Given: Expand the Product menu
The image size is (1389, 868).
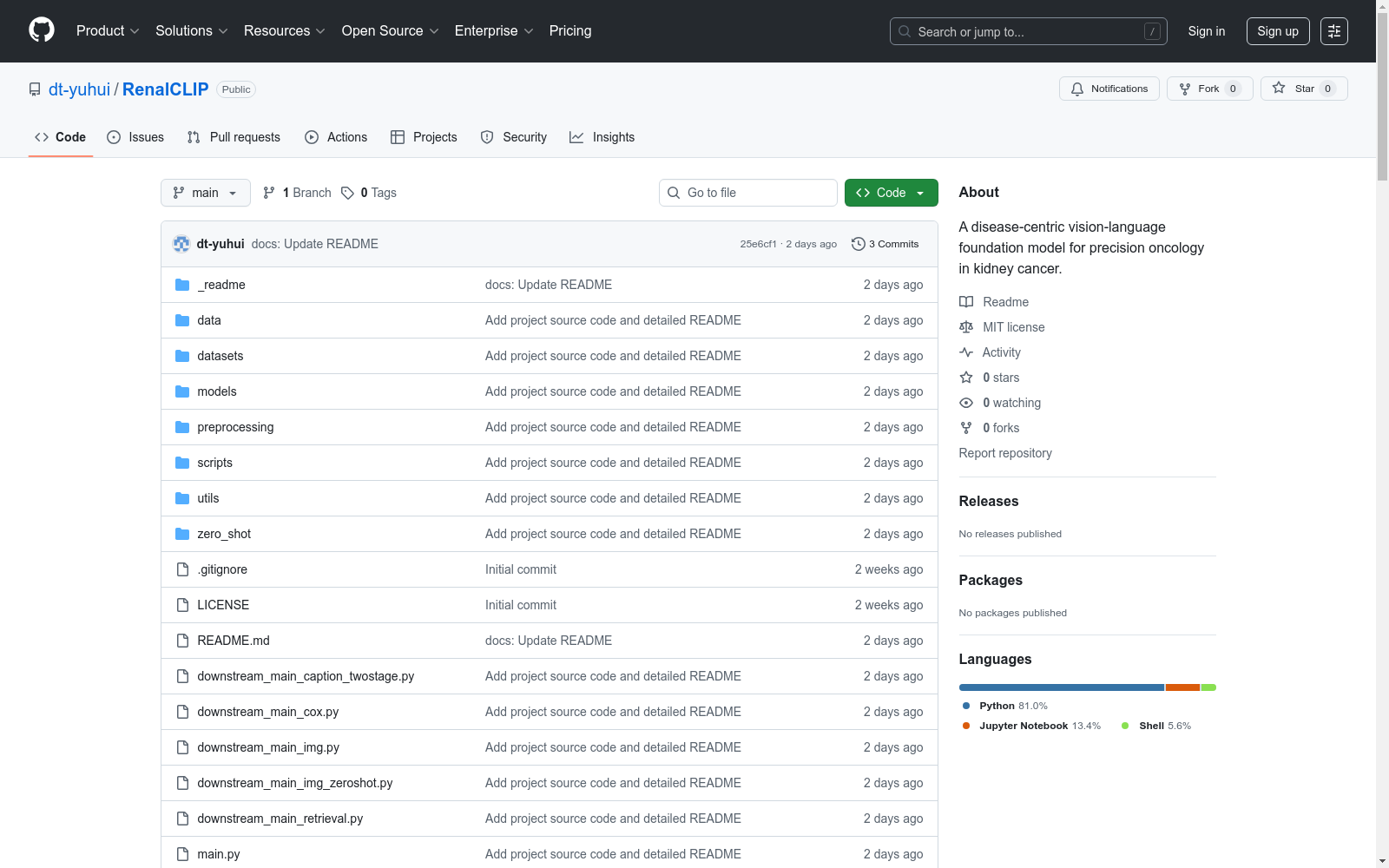Looking at the screenshot, I should pos(108,31).
